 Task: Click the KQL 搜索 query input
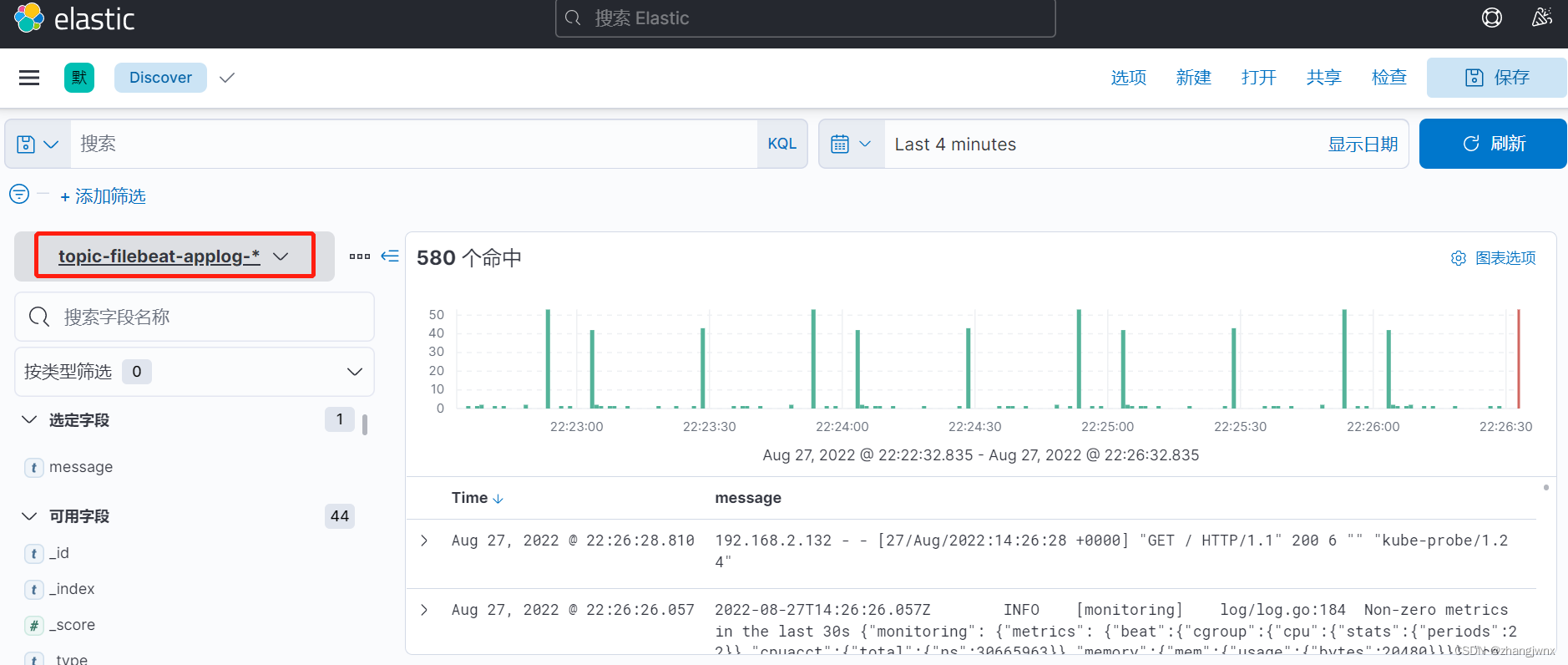coord(414,145)
